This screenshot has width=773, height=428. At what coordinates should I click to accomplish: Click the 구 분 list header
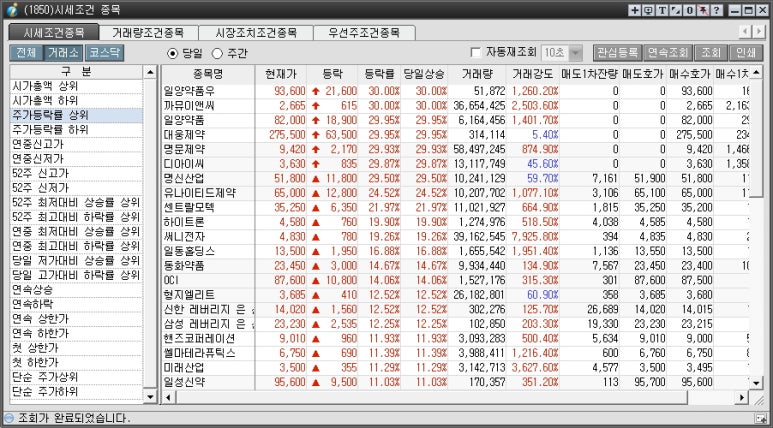(76, 72)
